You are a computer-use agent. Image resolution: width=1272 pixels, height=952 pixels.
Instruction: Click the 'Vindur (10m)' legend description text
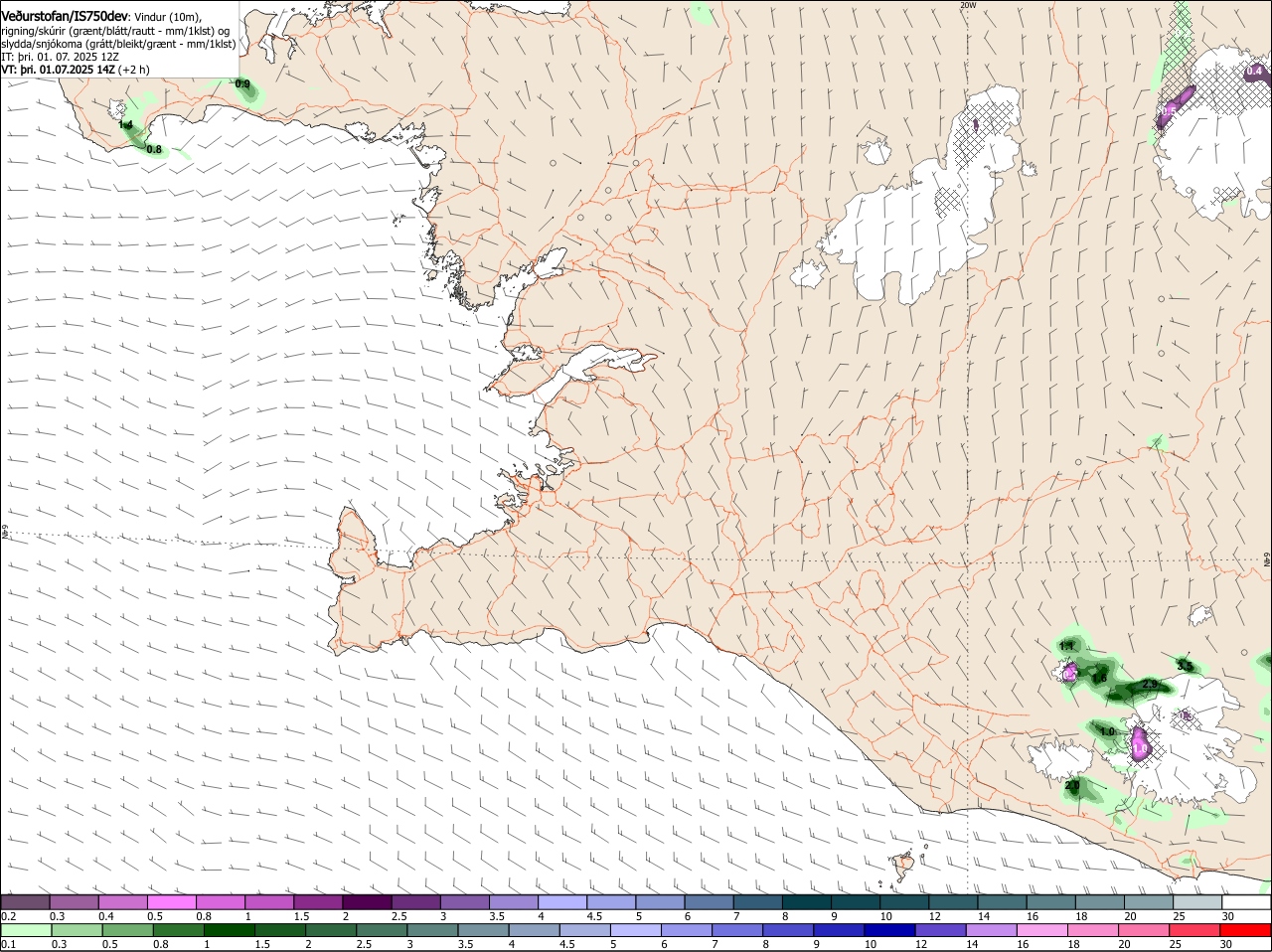167,17
